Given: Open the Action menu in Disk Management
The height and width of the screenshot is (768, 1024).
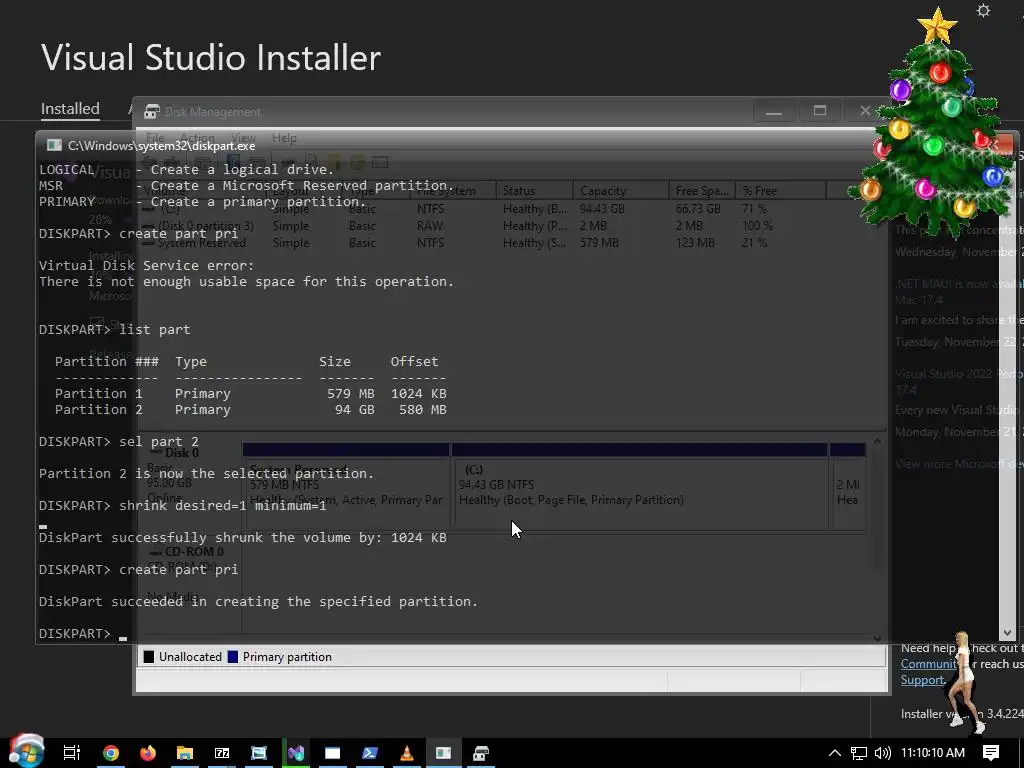Looking at the screenshot, I should 197,138.
